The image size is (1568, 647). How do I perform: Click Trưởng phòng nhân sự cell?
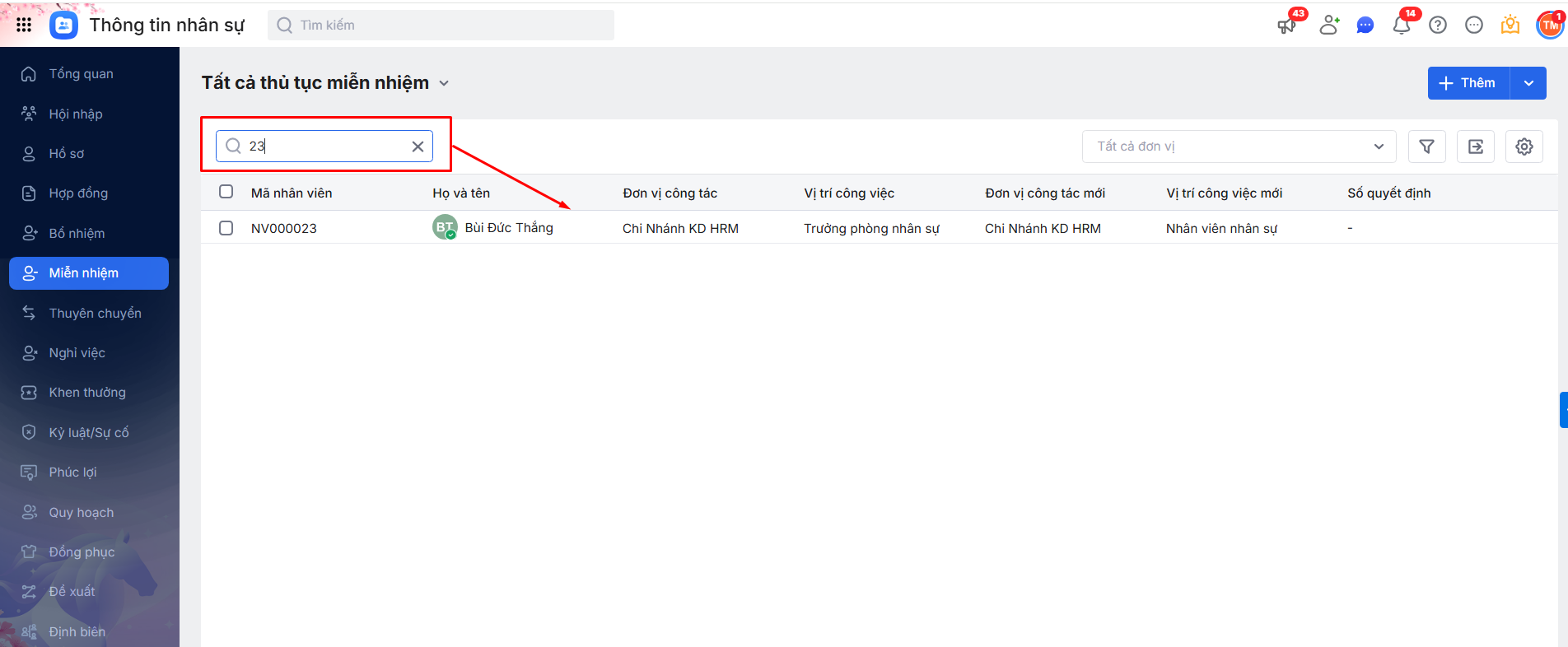(871, 229)
